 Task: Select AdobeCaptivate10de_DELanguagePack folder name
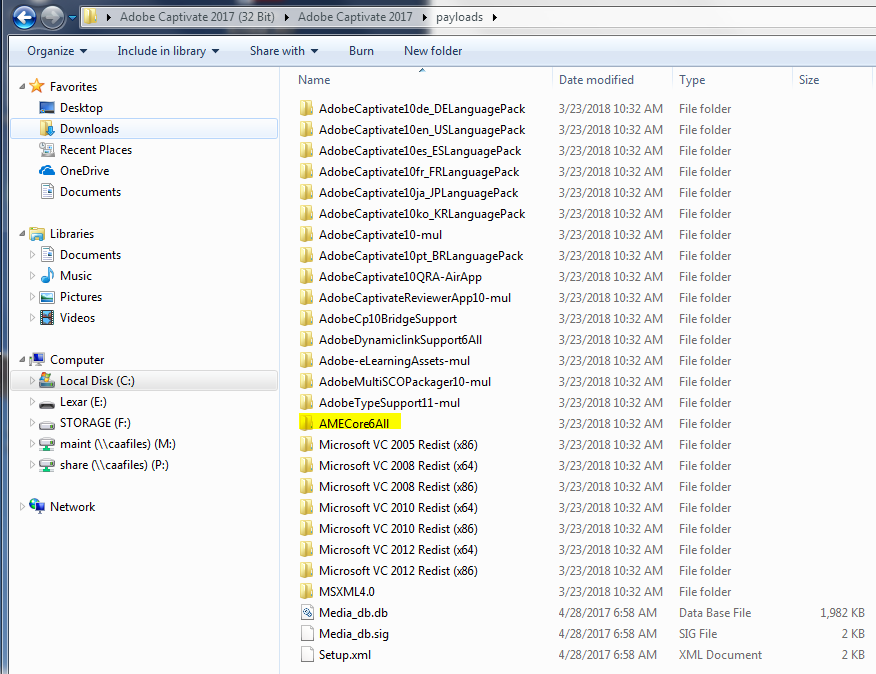coord(422,108)
